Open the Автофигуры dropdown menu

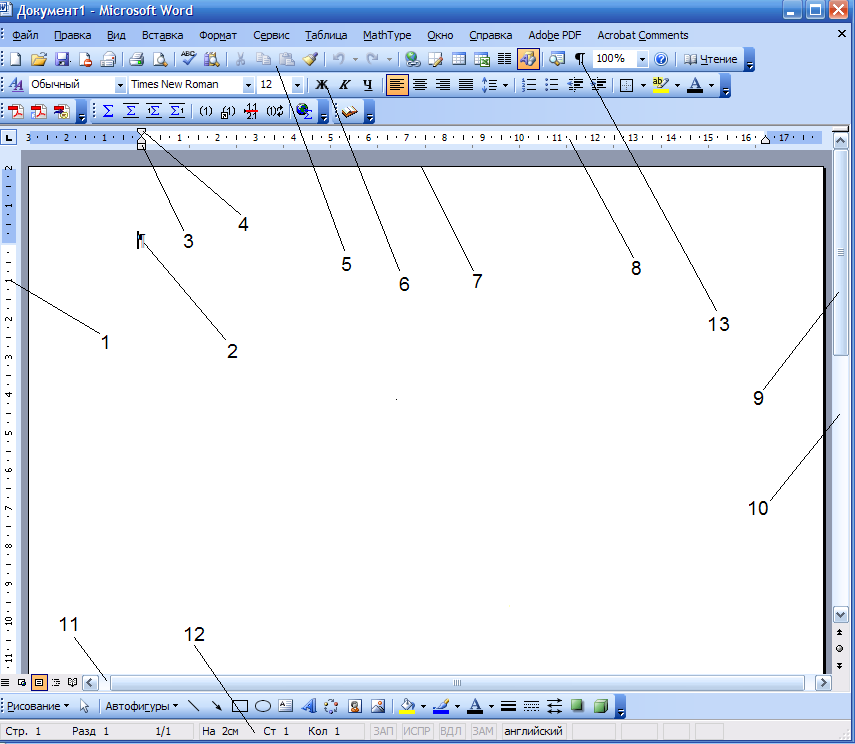(141, 706)
